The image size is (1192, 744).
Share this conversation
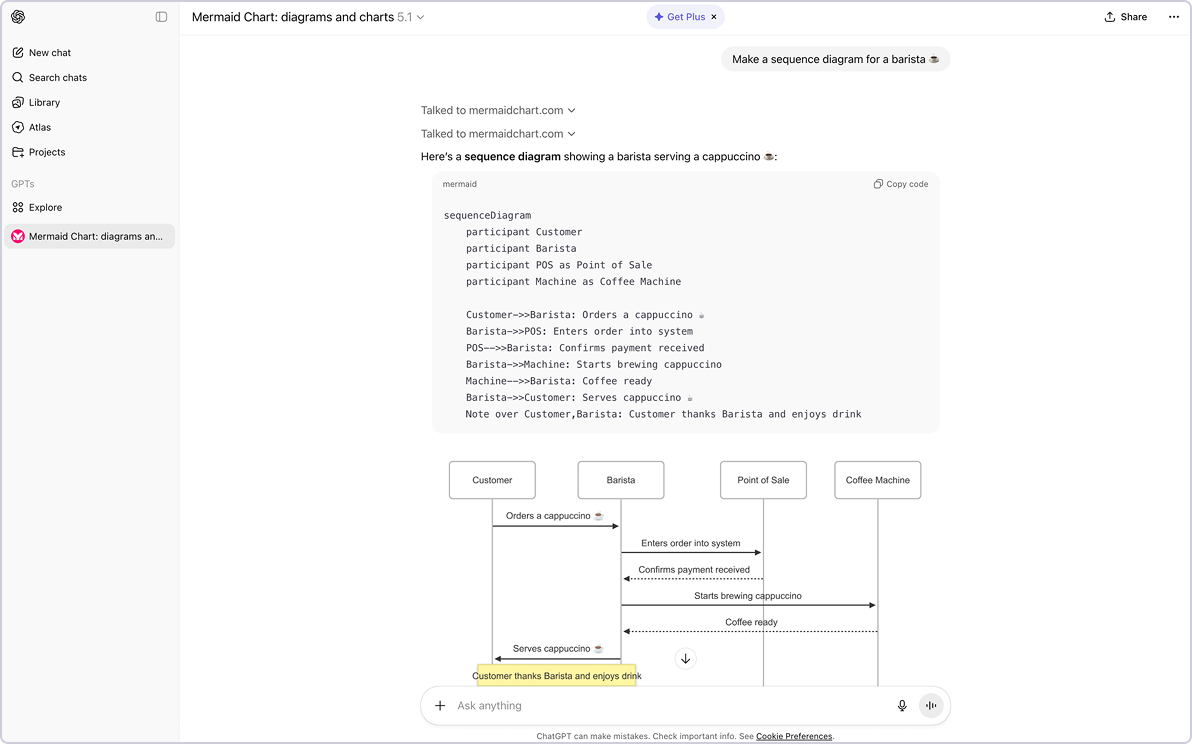1125,17
